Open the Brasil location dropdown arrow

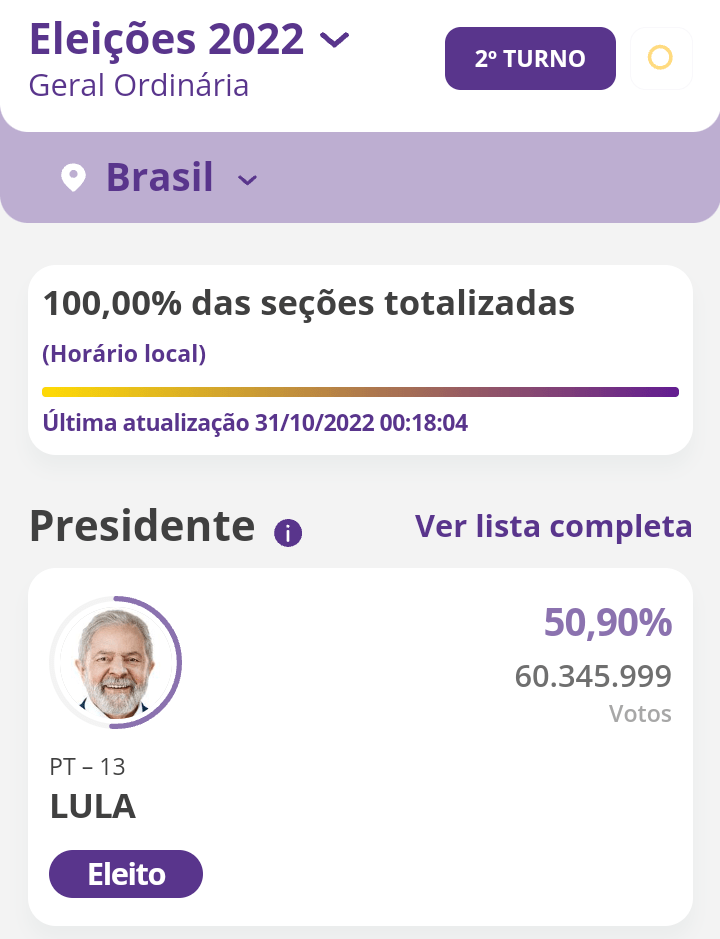point(247,180)
